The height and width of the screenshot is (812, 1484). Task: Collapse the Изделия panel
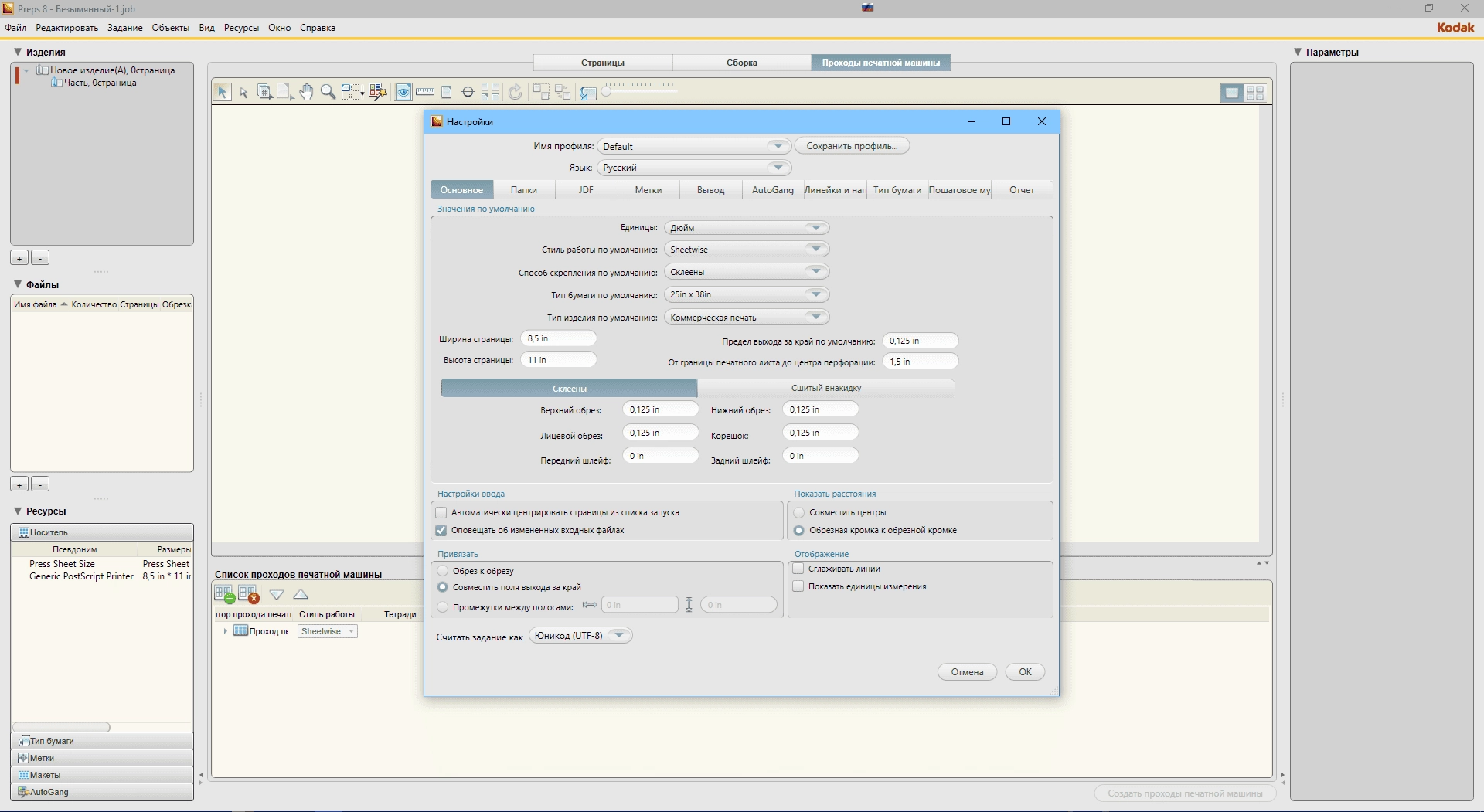coord(18,52)
